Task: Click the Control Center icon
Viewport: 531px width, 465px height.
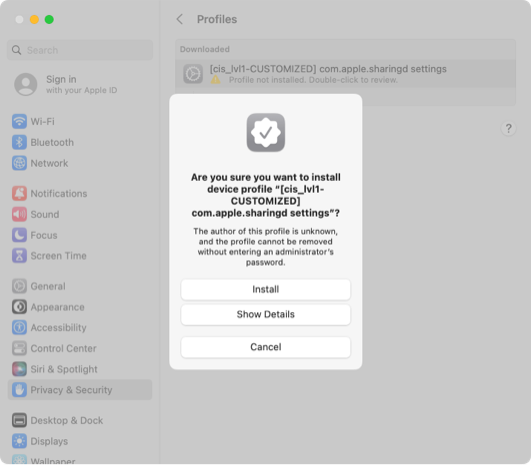Action: point(19,348)
